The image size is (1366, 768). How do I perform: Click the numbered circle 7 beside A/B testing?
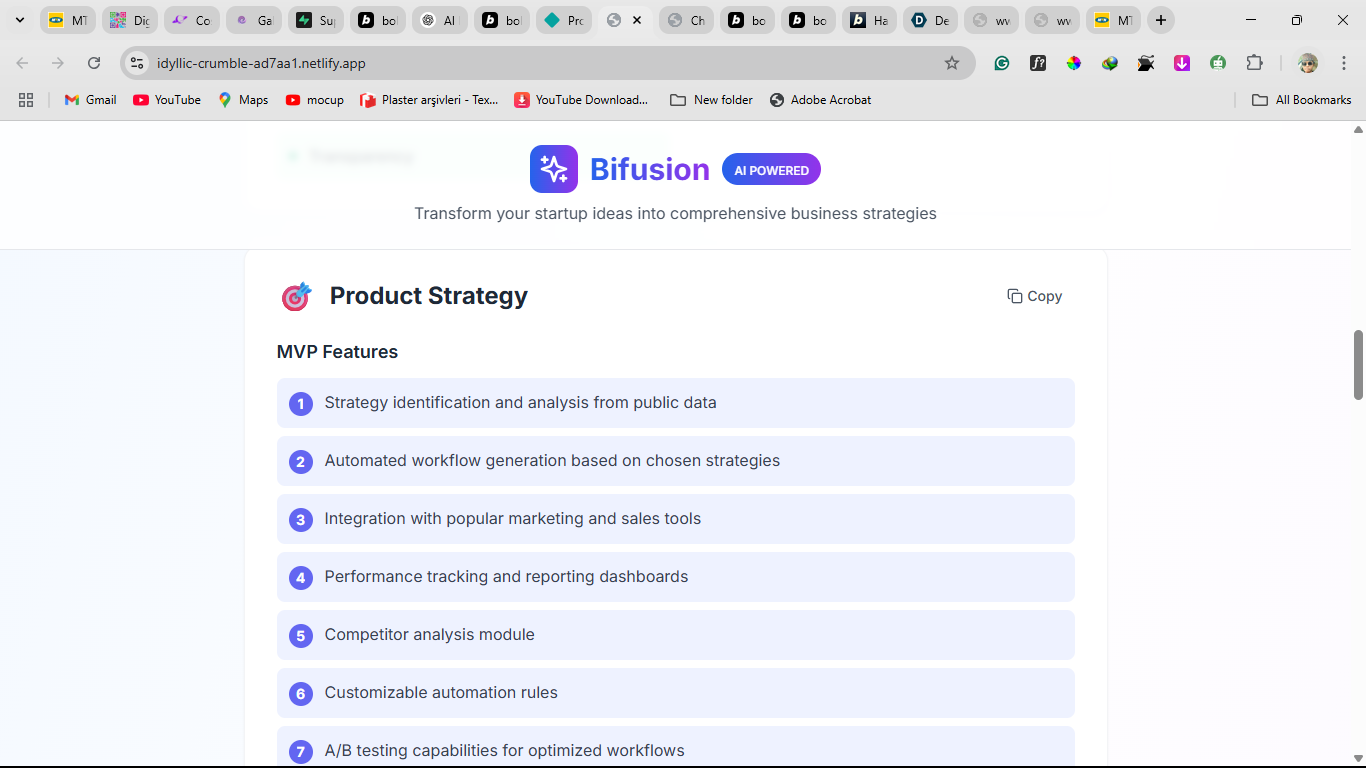coord(301,752)
